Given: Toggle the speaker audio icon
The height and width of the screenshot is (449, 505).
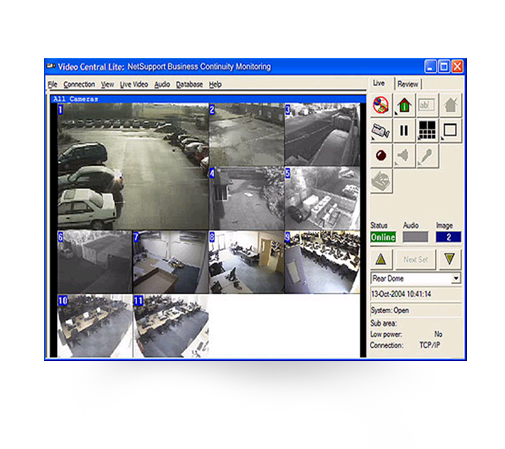Looking at the screenshot, I should click(404, 156).
